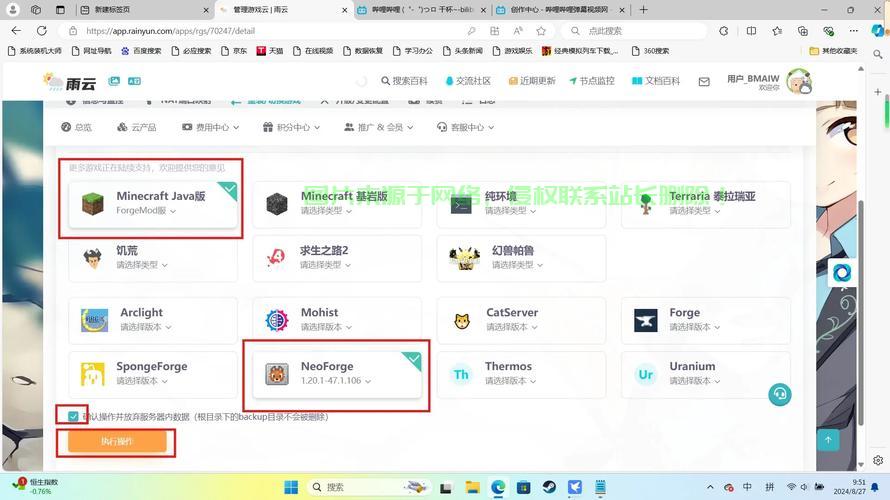This screenshot has height=500, width=890.
Task: Expand ForgeMod版 type dropdown under Minecraft Java版
Action: click(x=146, y=211)
